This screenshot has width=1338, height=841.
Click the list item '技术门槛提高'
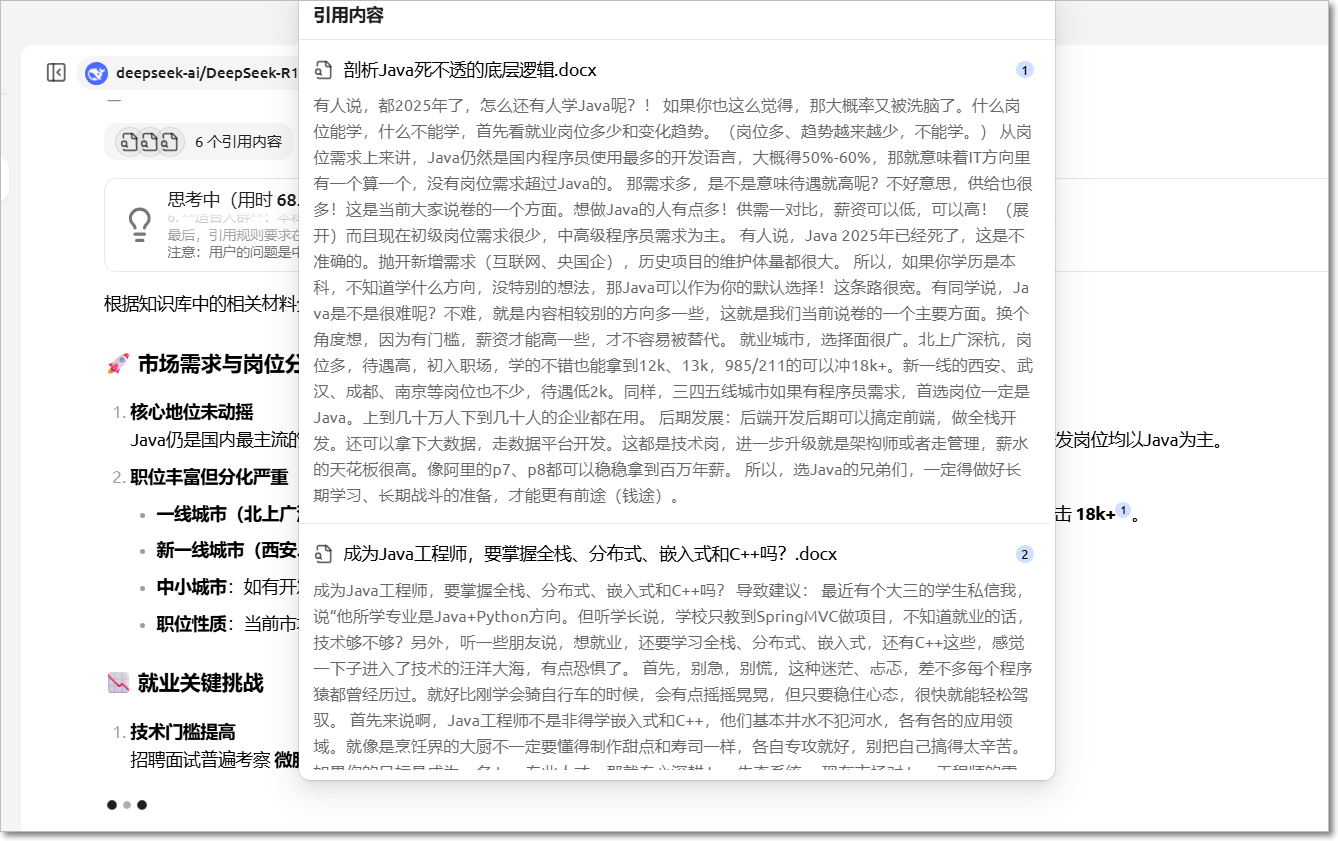(x=183, y=732)
